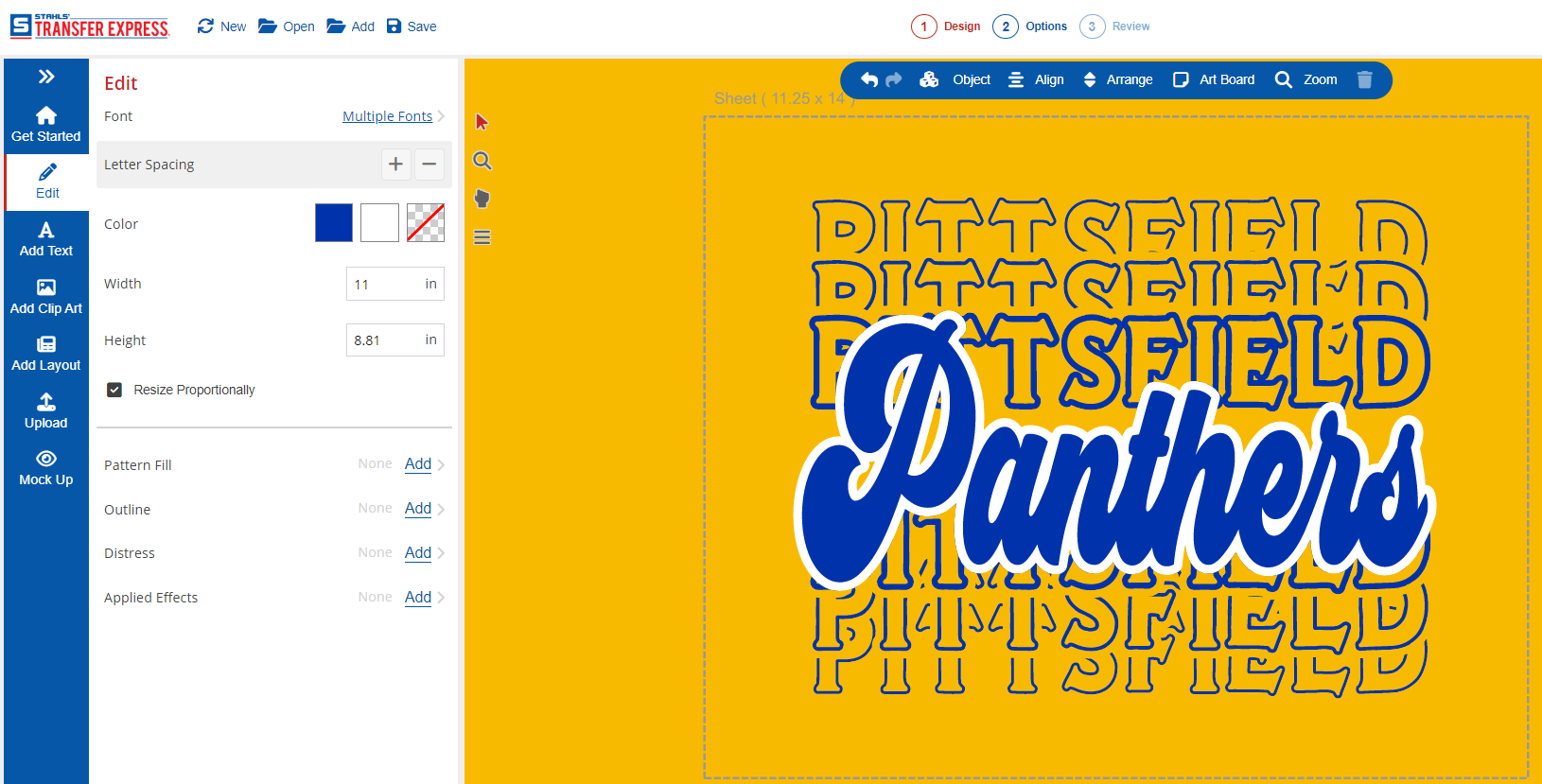Add an Outline effect

tap(417, 509)
